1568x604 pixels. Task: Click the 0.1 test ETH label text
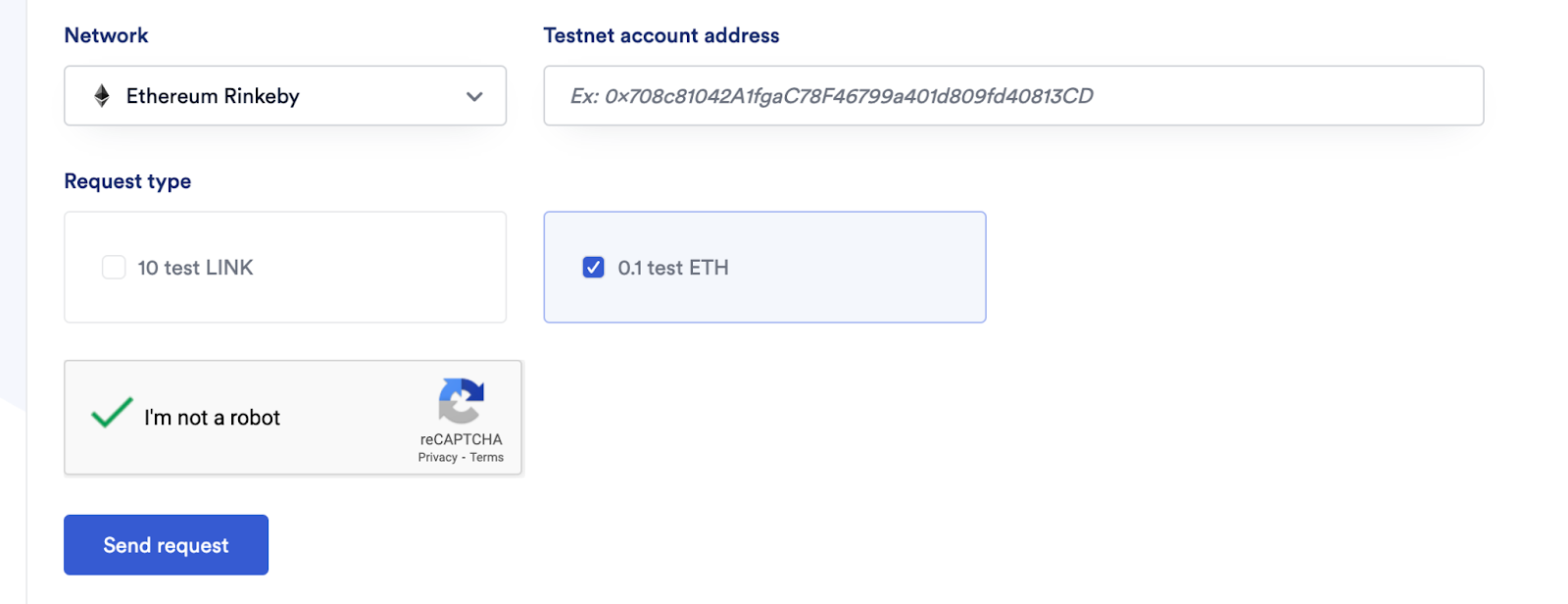(673, 268)
